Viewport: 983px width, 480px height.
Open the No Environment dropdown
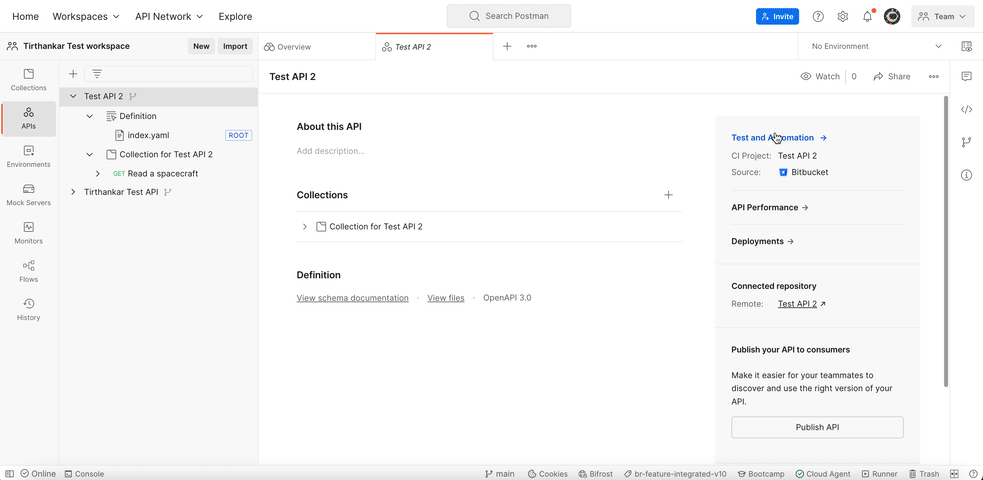click(x=876, y=46)
